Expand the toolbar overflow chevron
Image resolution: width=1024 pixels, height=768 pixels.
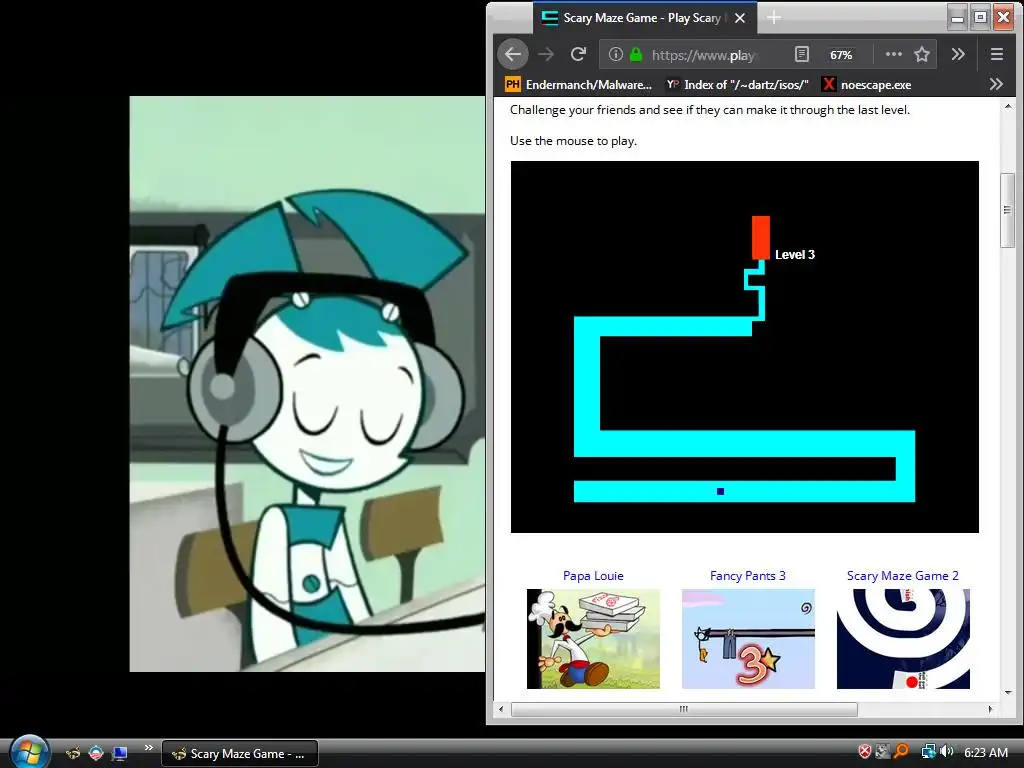click(958, 54)
